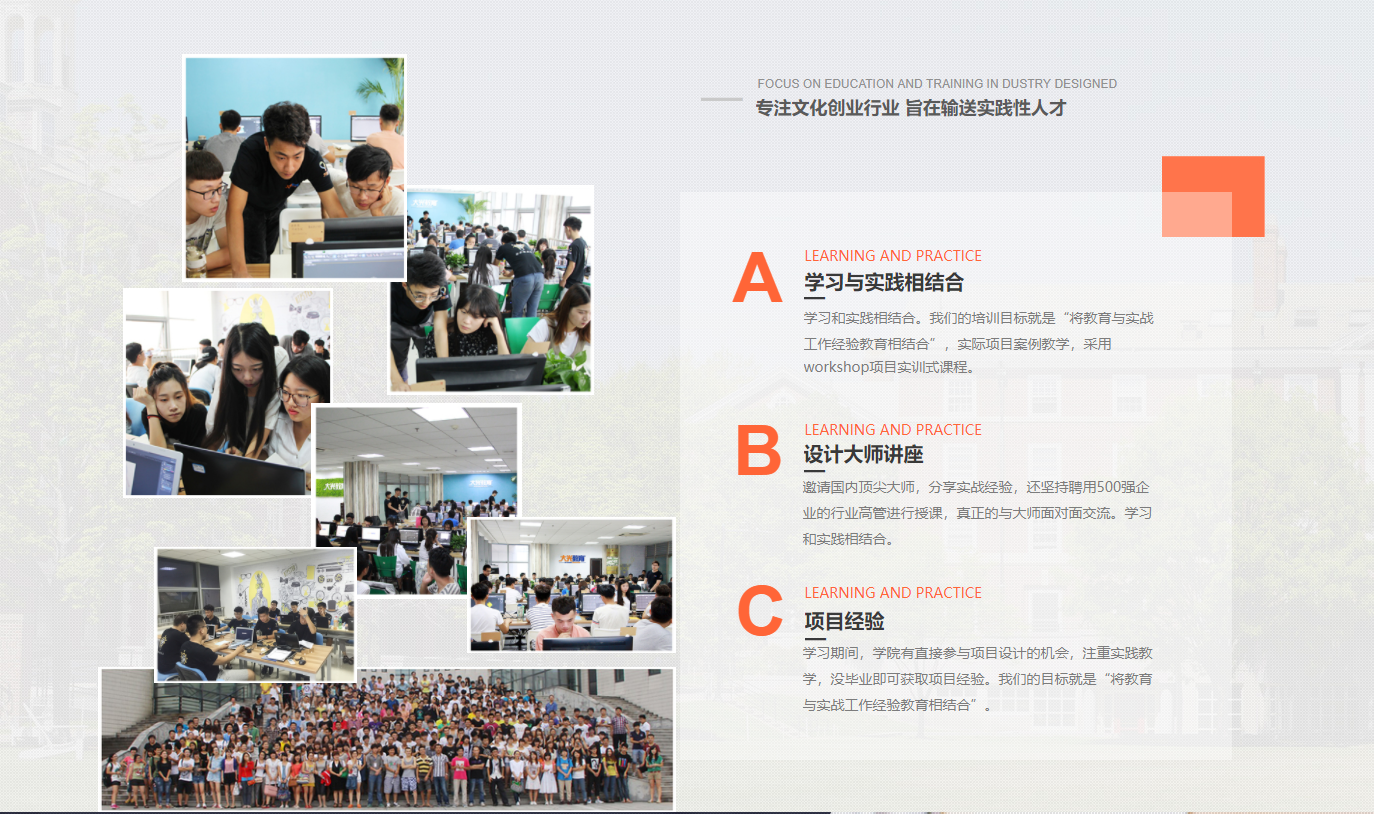
Task: Open the large outdoor group photo
Action: click(387, 739)
